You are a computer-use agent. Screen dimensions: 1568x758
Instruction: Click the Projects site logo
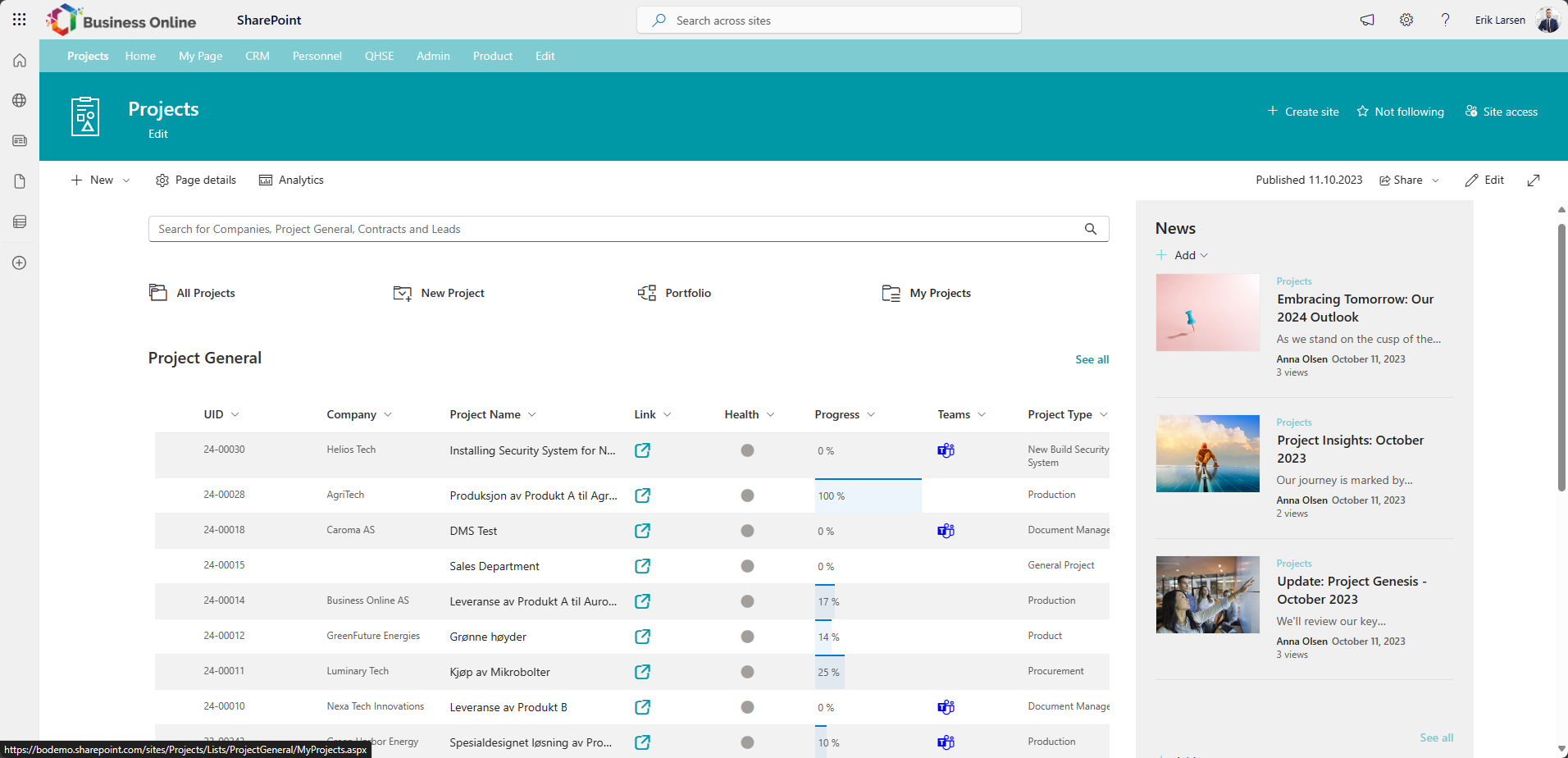[x=85, y=116]
